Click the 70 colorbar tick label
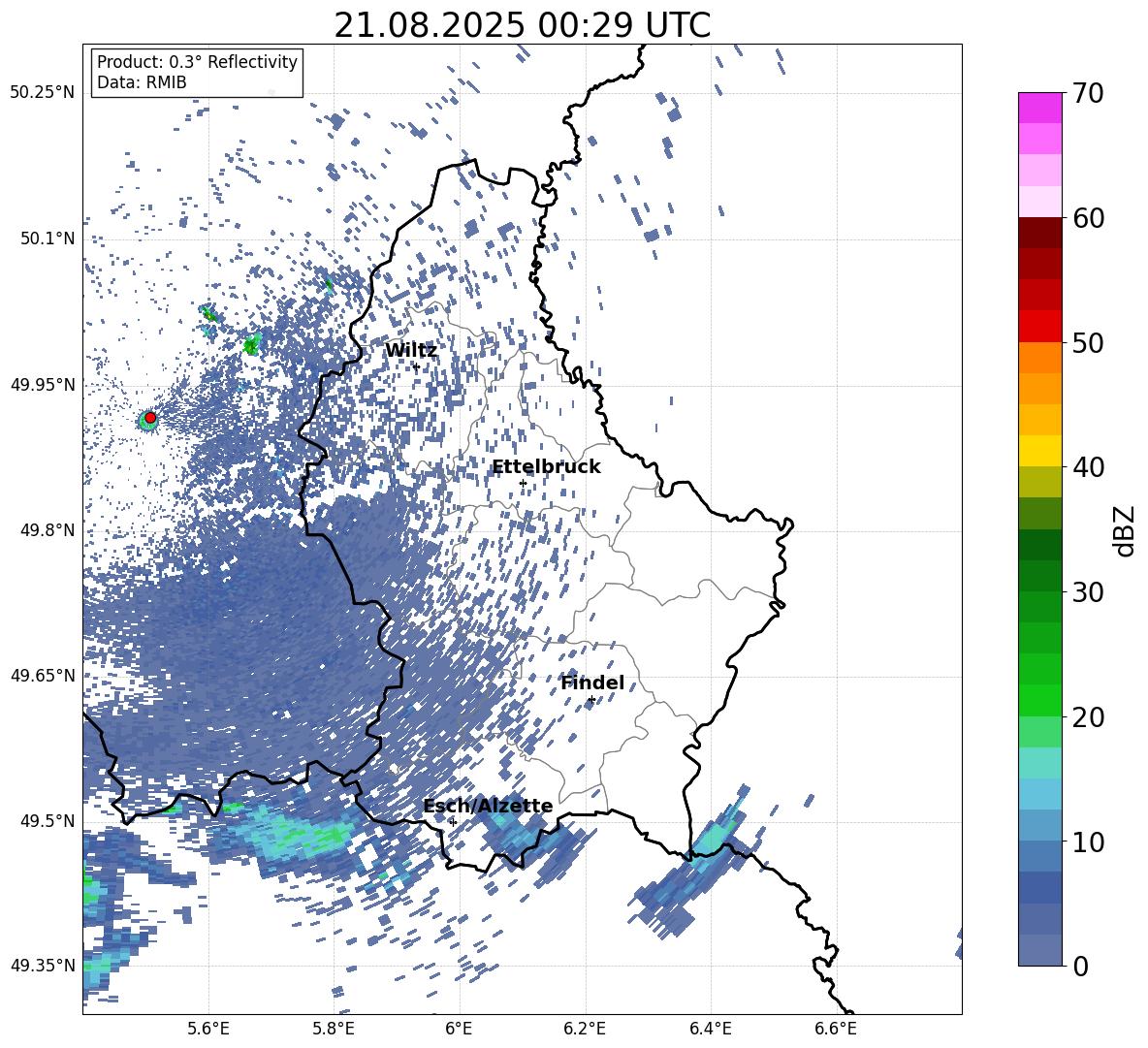This screenshot has width=1148, height=1048. (1088, 93)
